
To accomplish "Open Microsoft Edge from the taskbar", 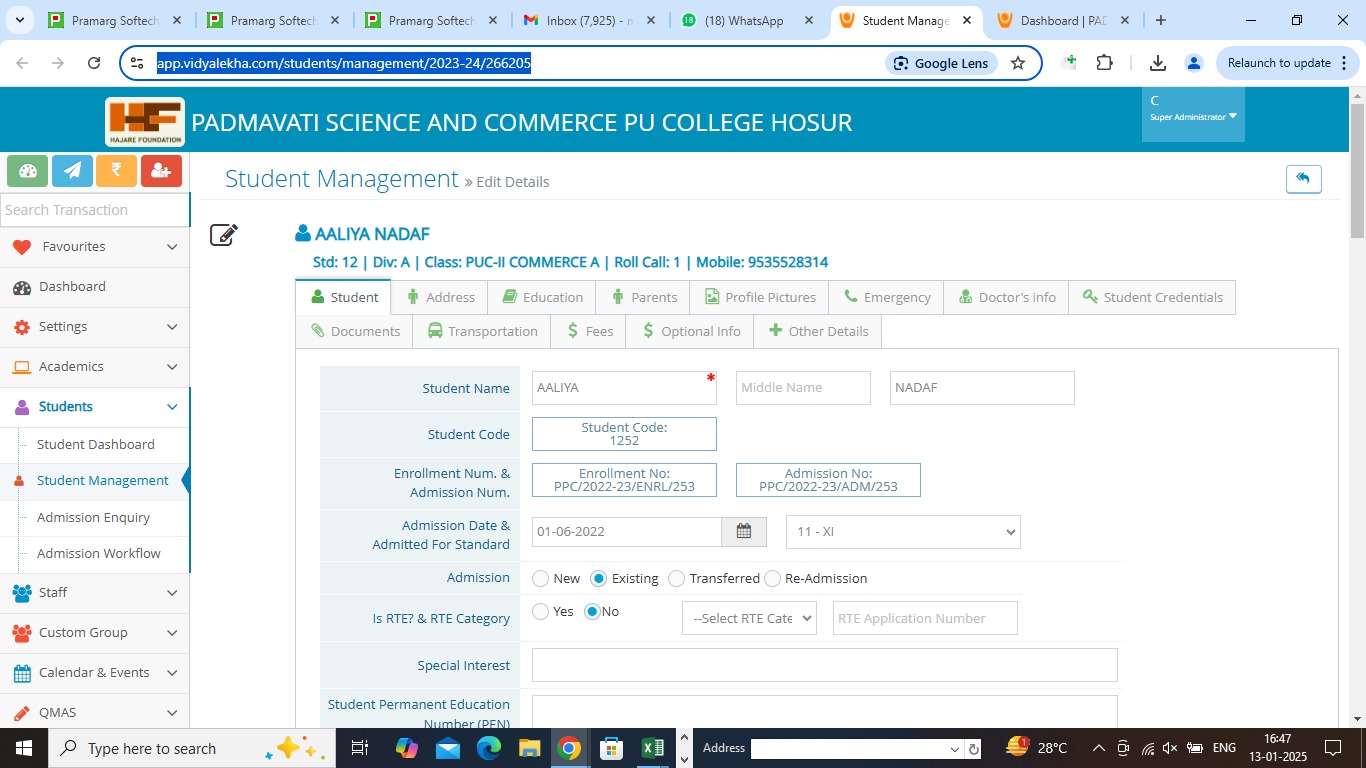I will [488, 748].
